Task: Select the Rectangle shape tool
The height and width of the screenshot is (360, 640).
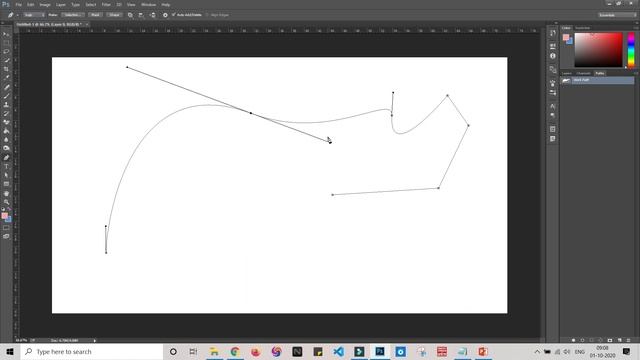Action: [x=6, y=184]
